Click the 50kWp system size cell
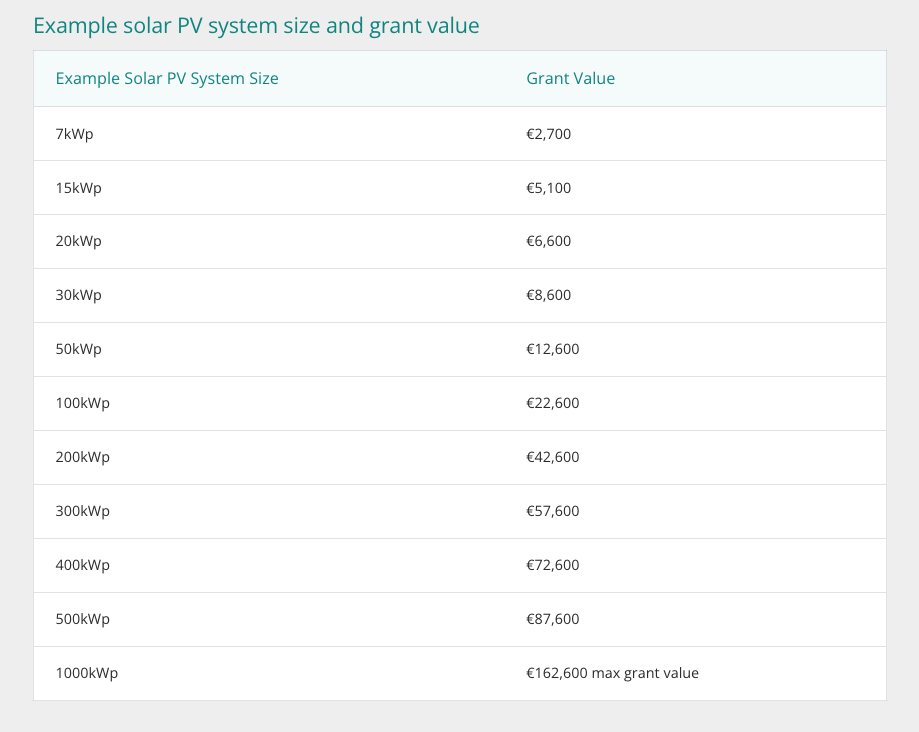 point(79,350)
